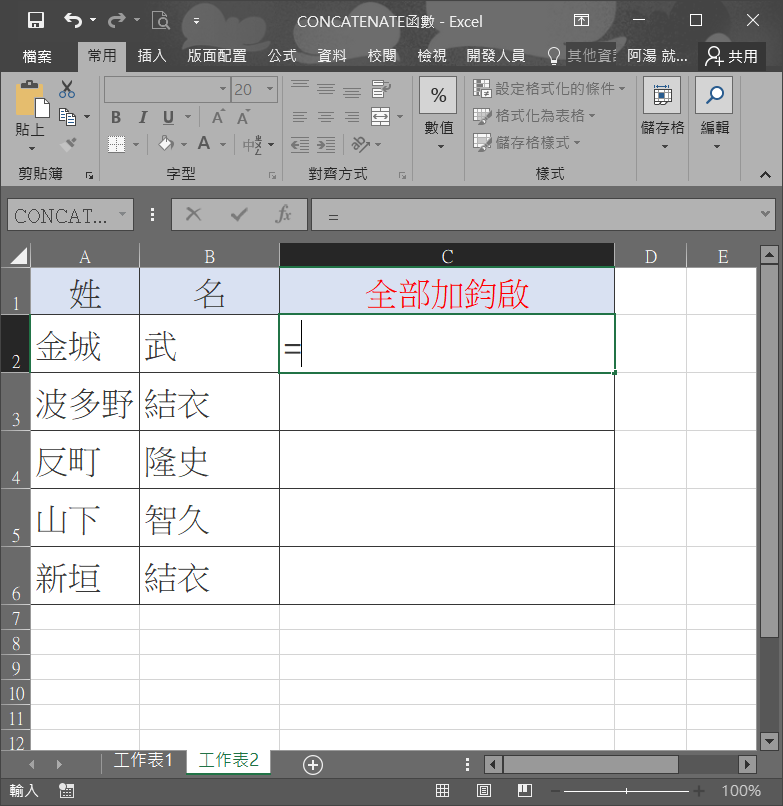Align text left

tap(300, 117)
